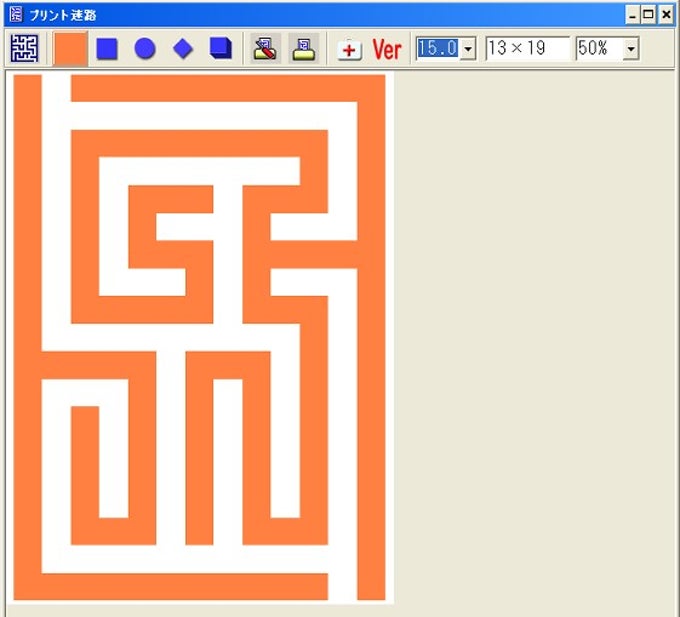The image size is (680, 617).
Task: Choose the blue circle shape
Action: pyautogui.click(x=145, y=48)
